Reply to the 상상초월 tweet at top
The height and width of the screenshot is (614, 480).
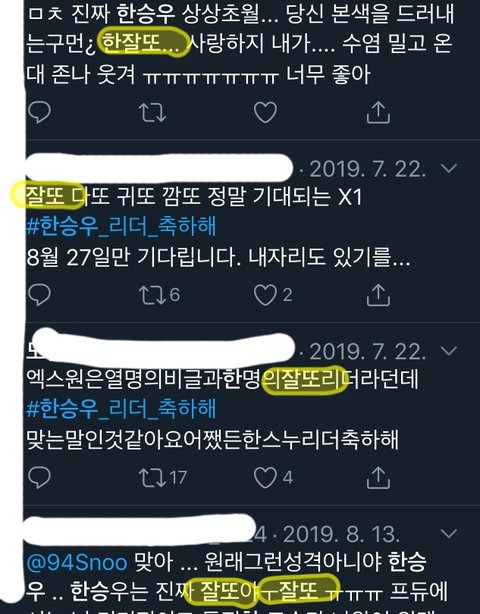[40, 112]
